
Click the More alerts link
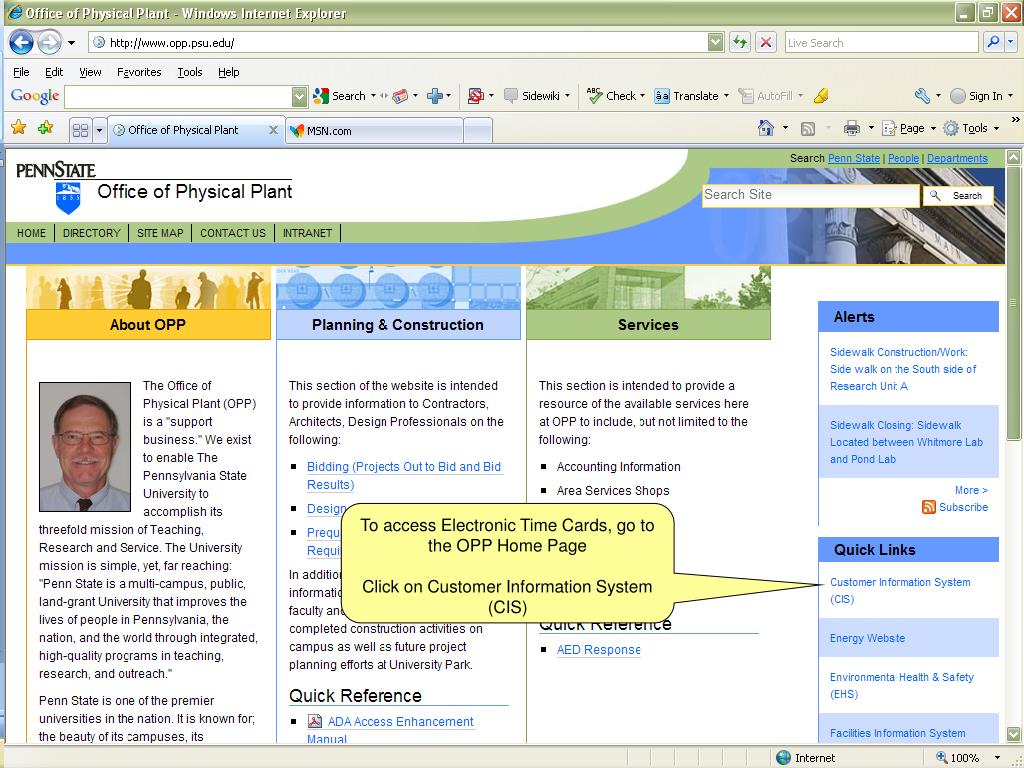(x=971, y=490)
